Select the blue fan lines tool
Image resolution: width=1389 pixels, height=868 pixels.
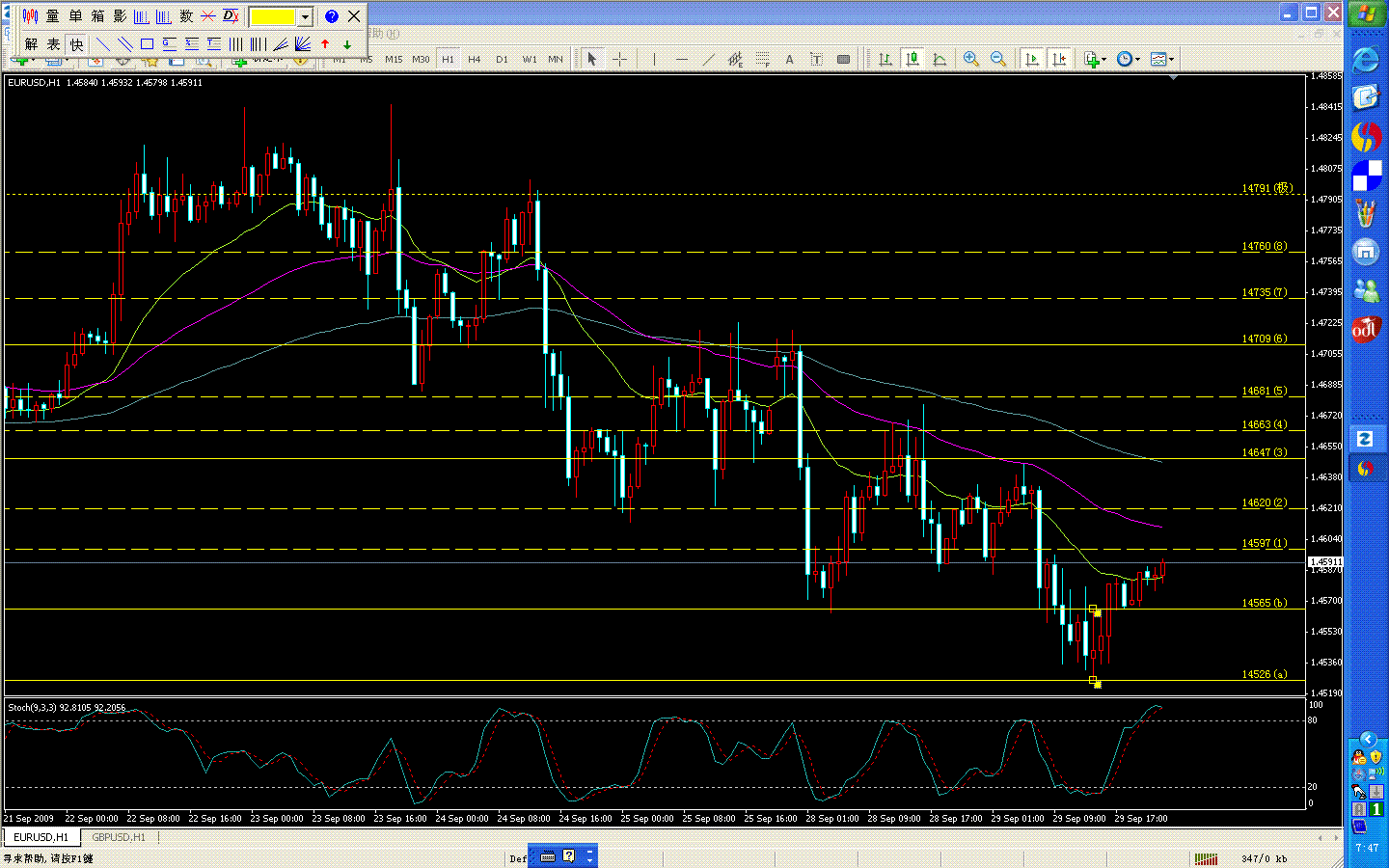303,44
